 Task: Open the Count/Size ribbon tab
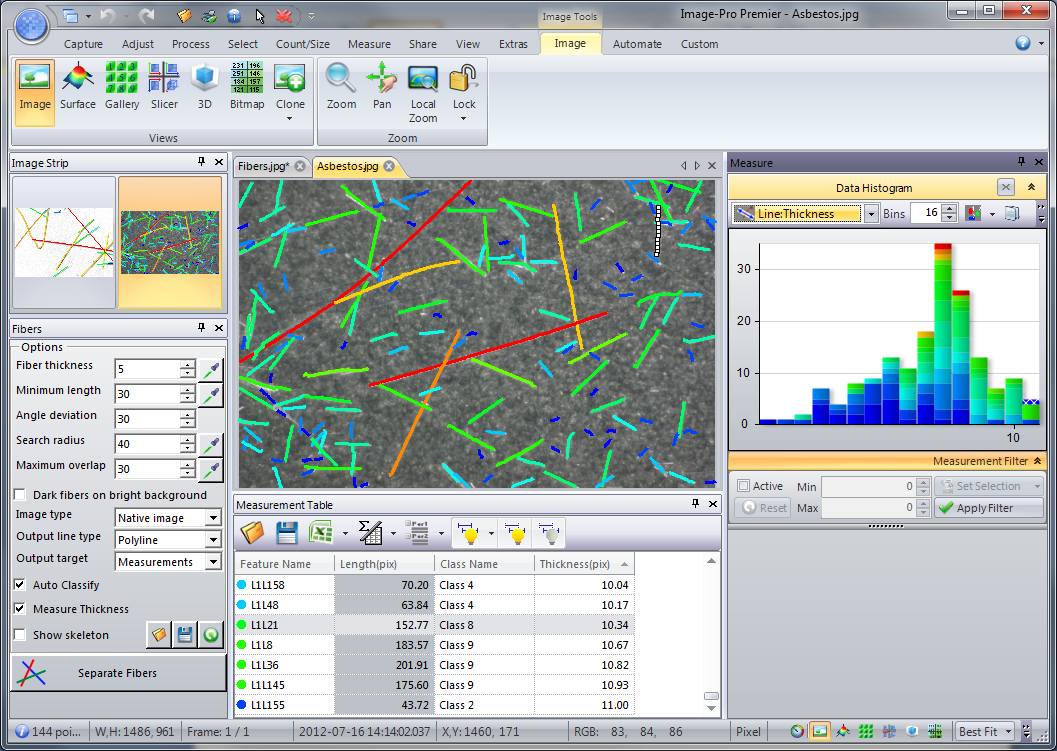[x=302, y=44]
